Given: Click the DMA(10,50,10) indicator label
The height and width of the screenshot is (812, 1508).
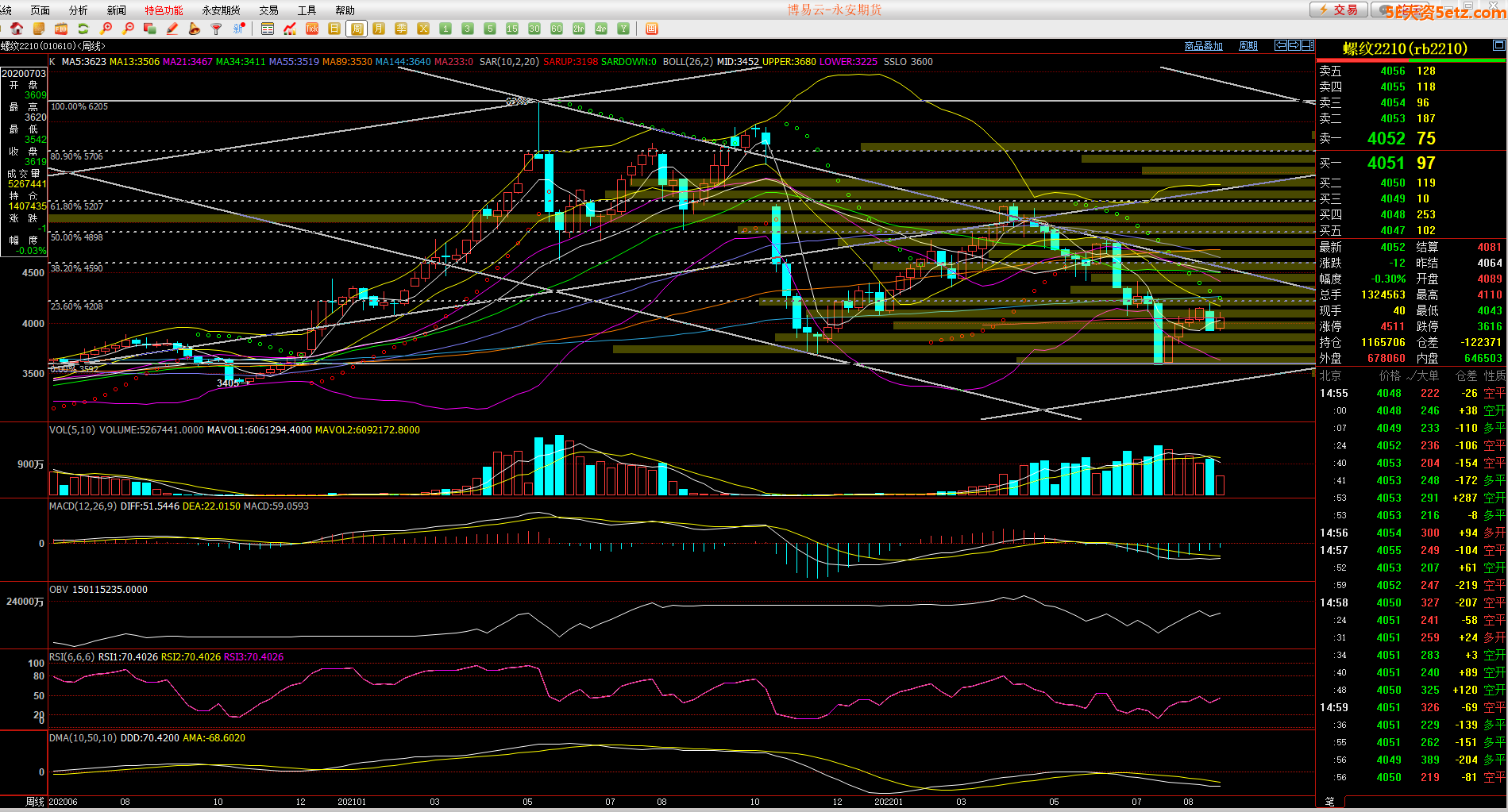Looking at the screenshot, I should tap(83, 737).
